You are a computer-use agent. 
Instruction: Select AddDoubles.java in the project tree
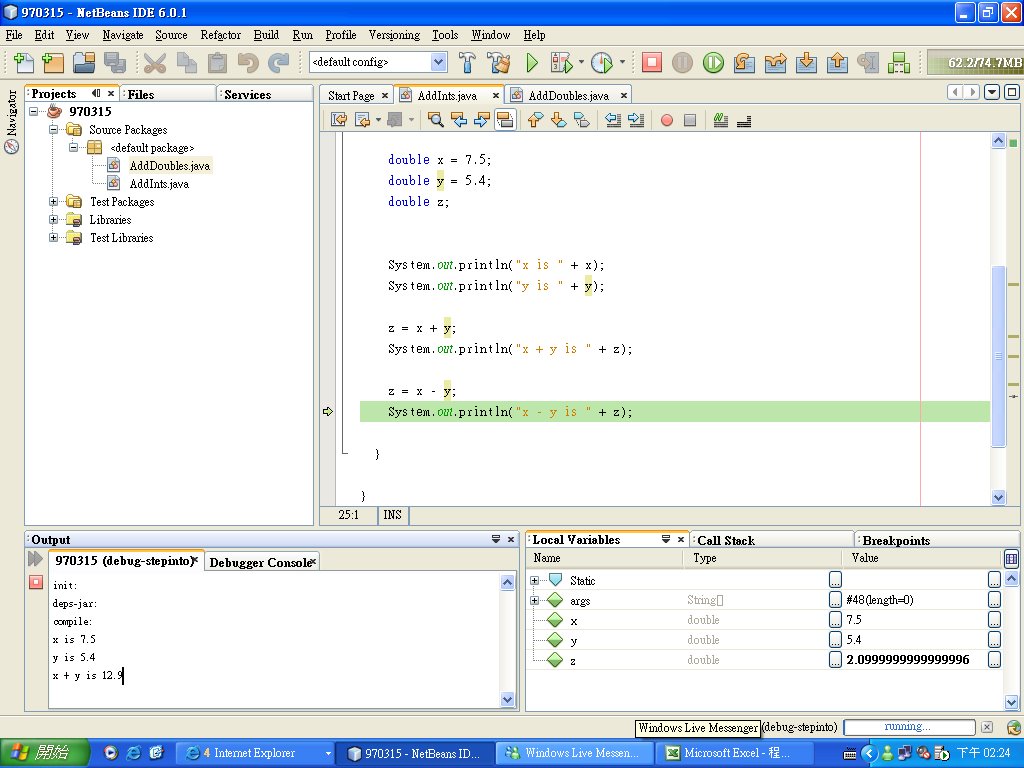169,166
